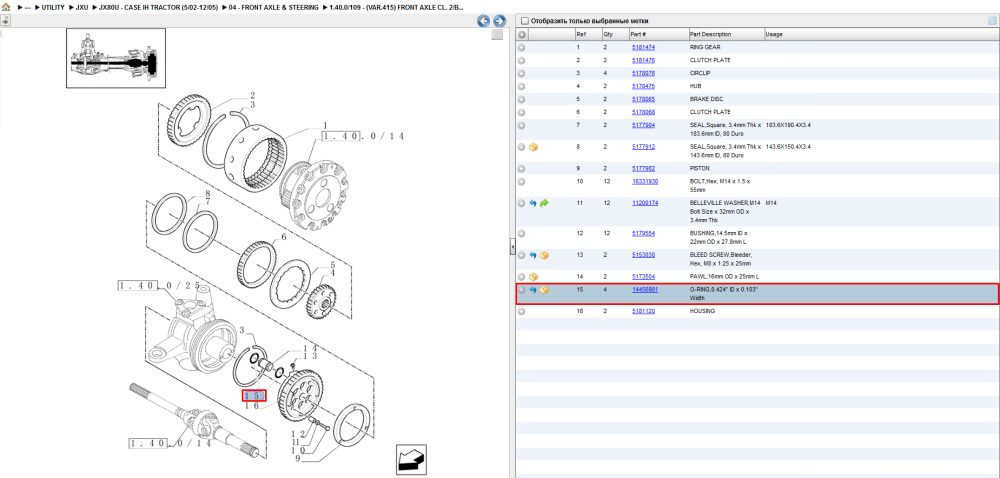This screenshot has height=478, width=1000.
Task: Click callout number 9 in the diagram
Action: (x=300, y=460)
